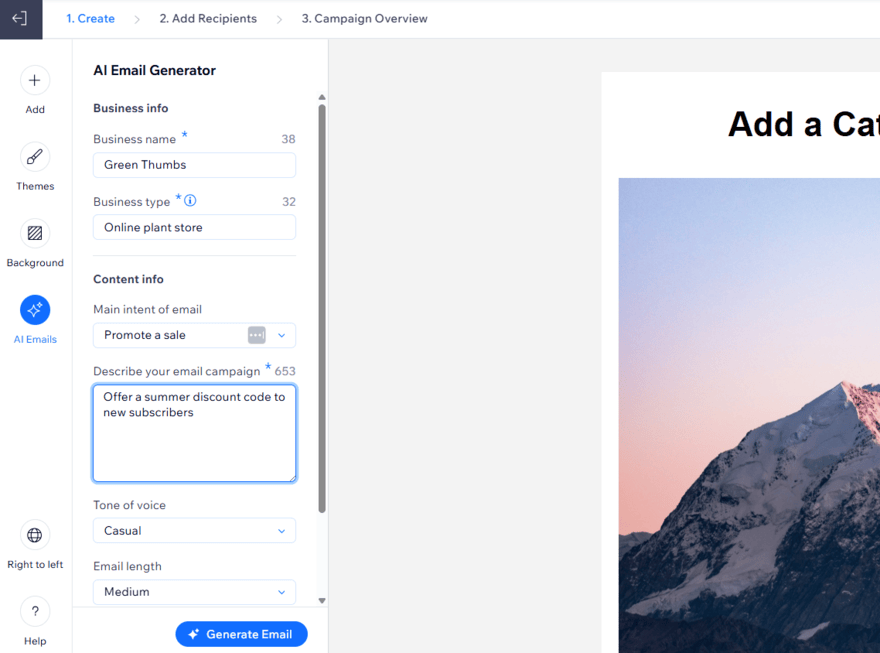The image size is (880, 653).
Task: Exit the editor via the top-left arrow icon
Action: pos(20,18)
